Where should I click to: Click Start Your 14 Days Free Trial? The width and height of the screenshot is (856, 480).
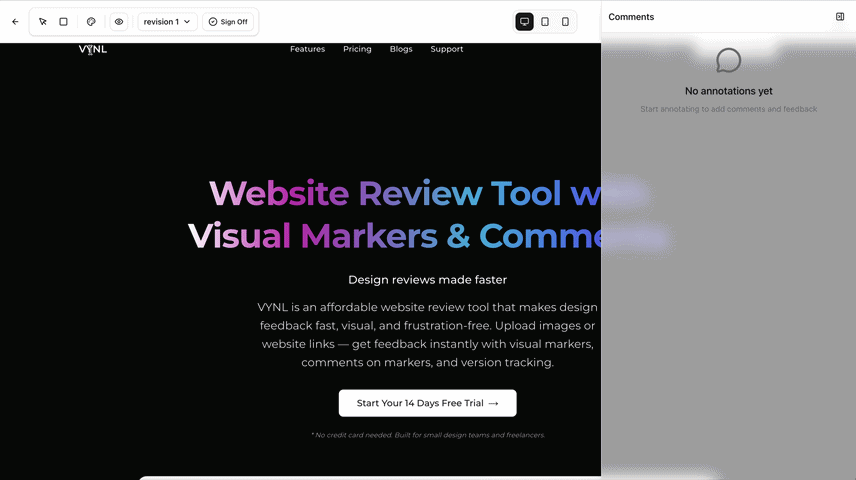tap(427, 403)
